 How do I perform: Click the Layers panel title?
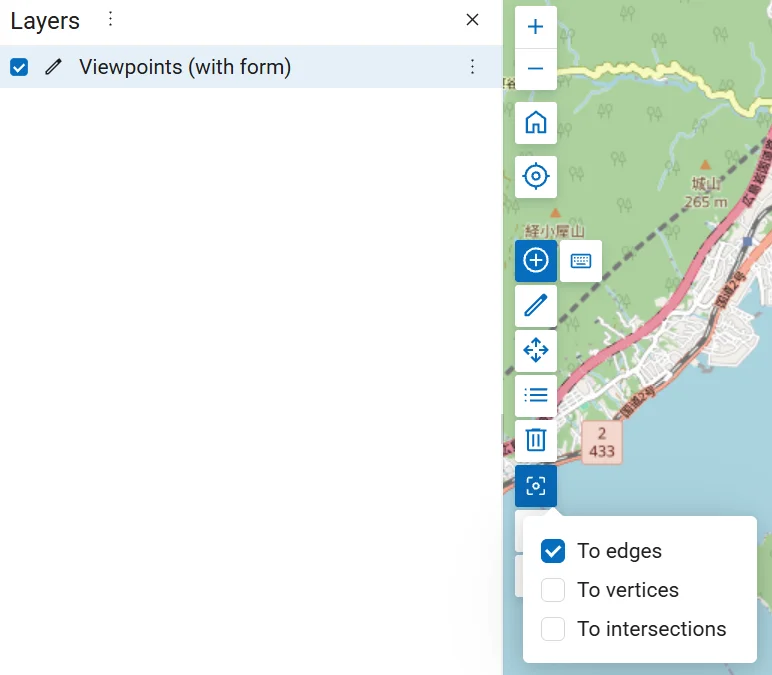click(45, 21)
